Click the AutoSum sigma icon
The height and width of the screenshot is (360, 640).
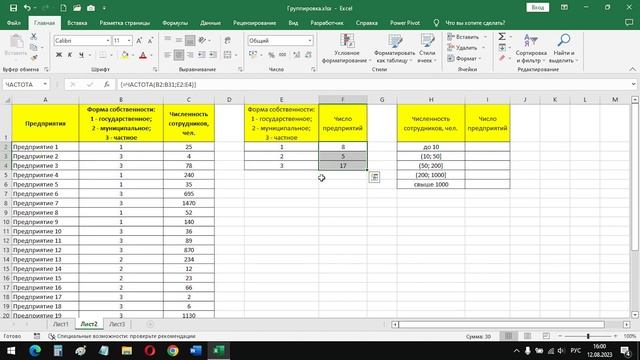(502, 37)
